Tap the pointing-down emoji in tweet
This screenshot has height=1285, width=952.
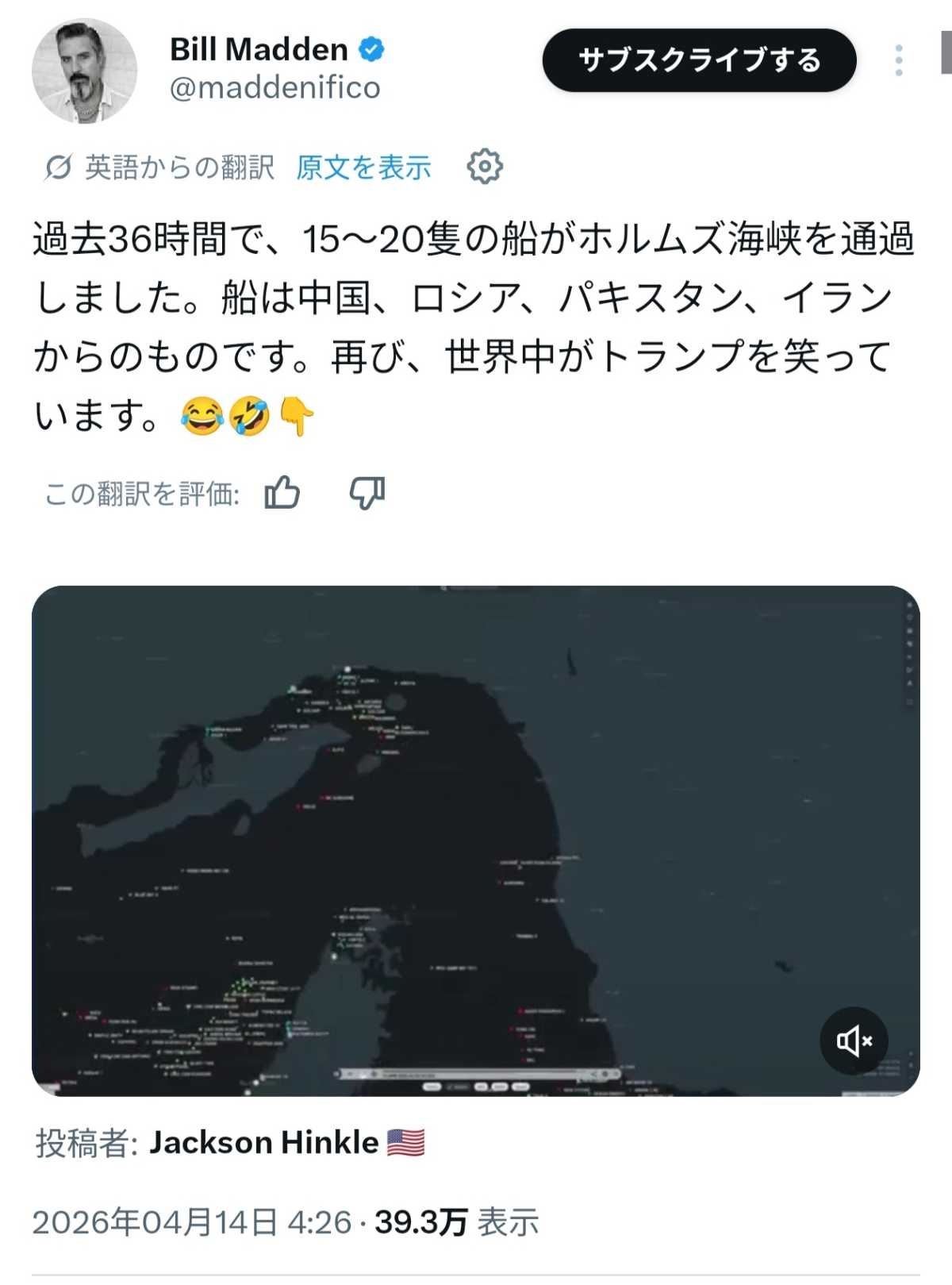[297, 417]
